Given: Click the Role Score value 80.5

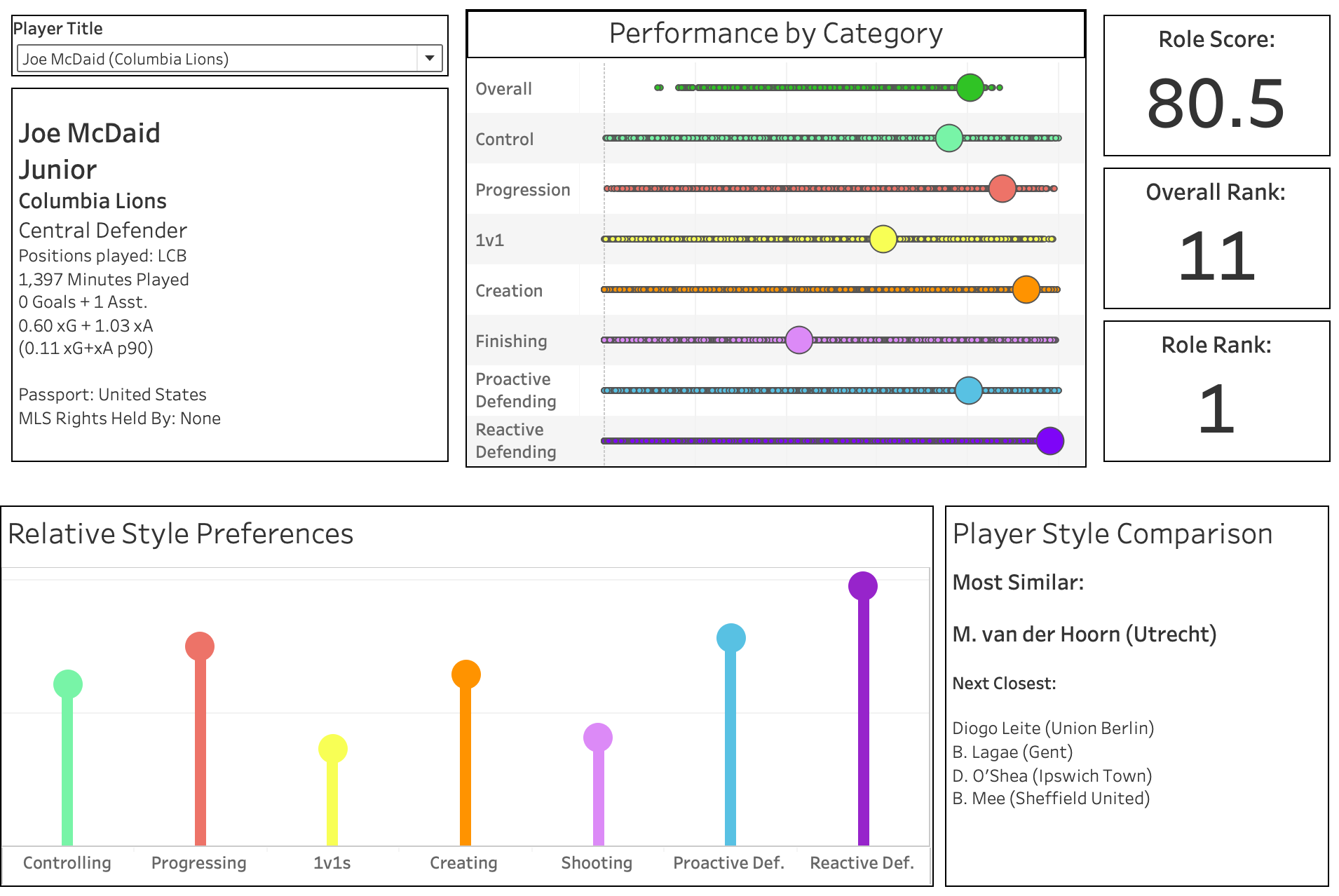Looking at the screenshot, I should 1216,104.
